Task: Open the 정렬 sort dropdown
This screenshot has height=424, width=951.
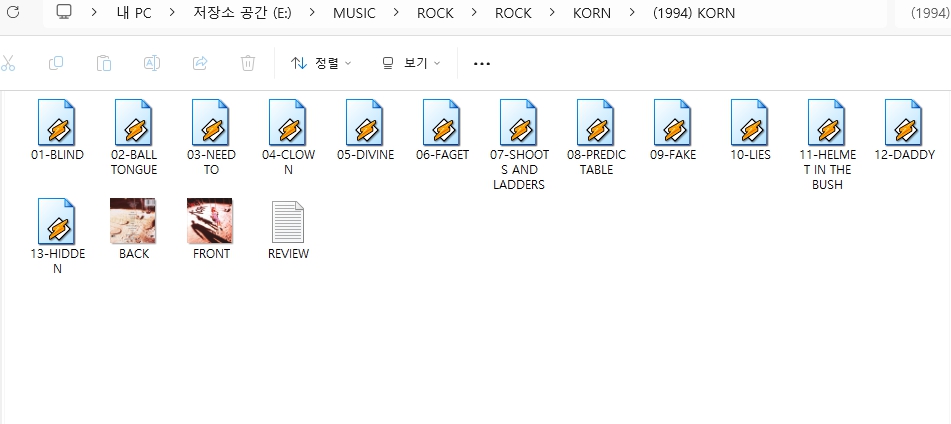Action: (321, 63)
